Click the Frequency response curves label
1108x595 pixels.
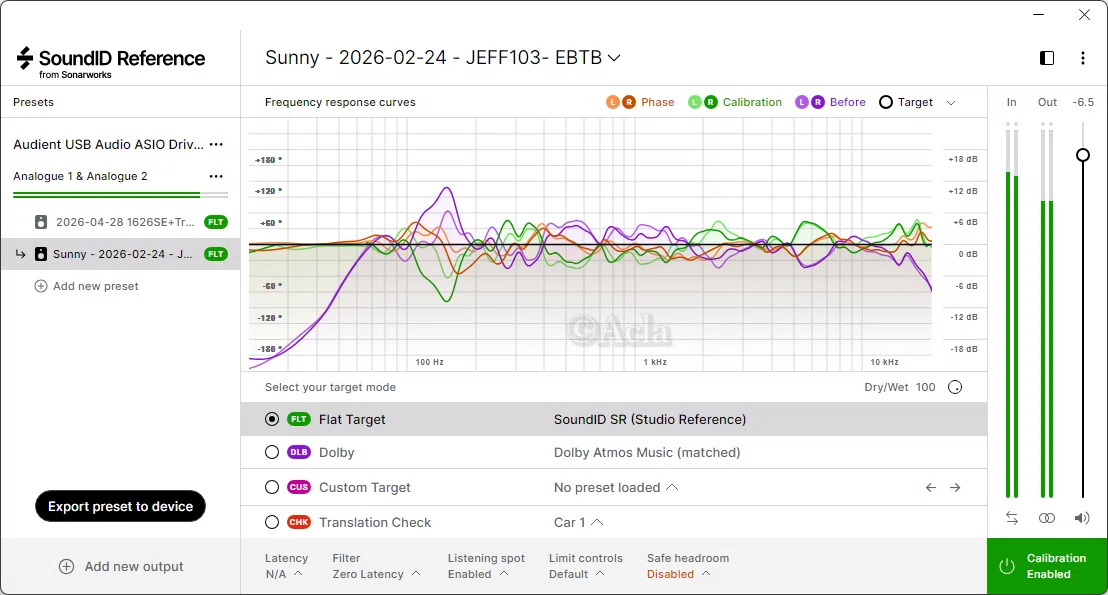[340, 102]
